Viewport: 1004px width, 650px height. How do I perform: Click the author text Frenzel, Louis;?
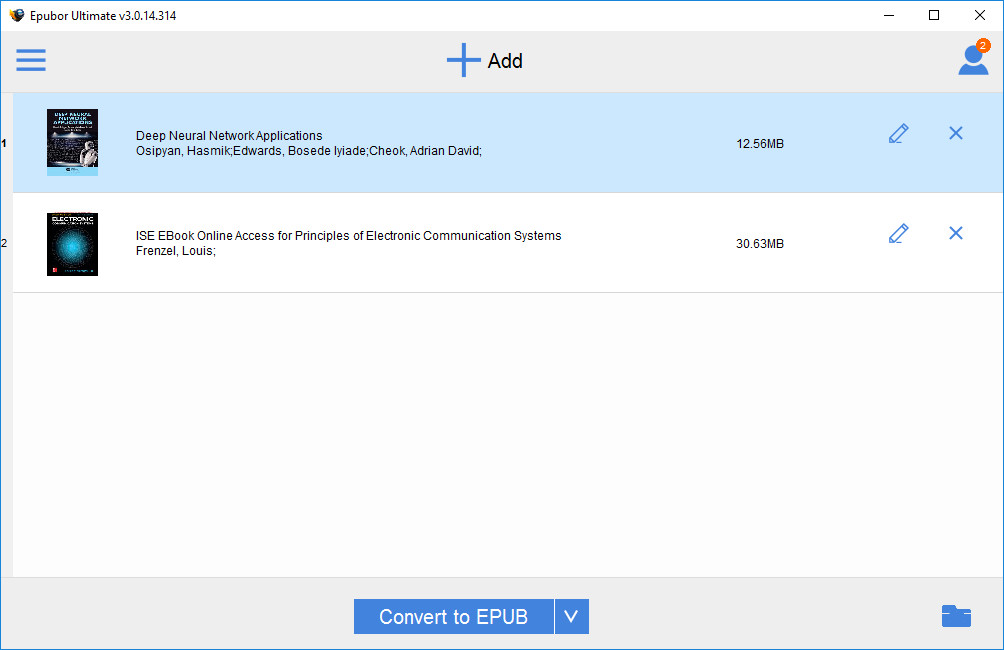(x=175, y=251)
